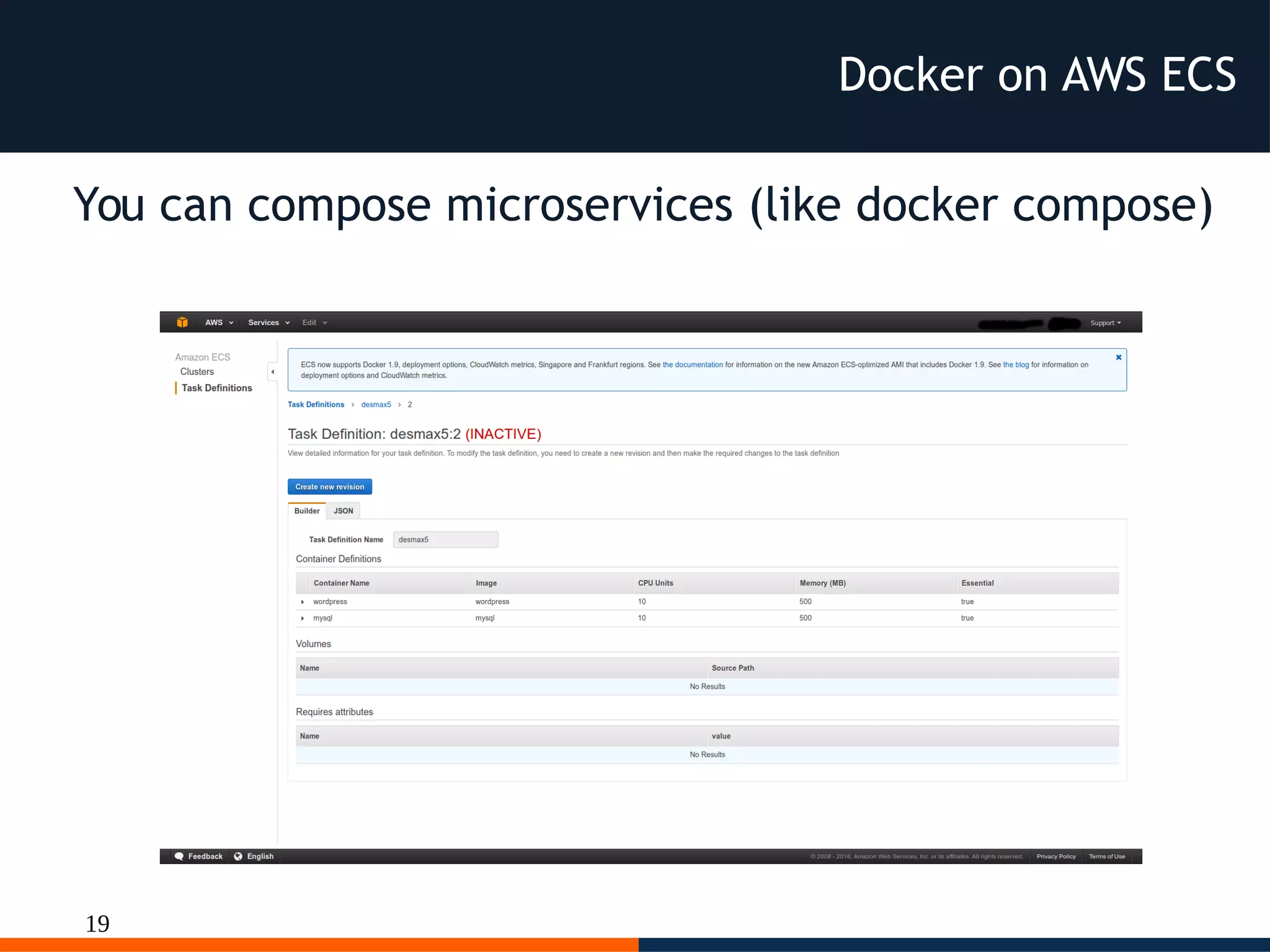Click the Feedback button in footer

pyautogui.click(x=198, y=857)
